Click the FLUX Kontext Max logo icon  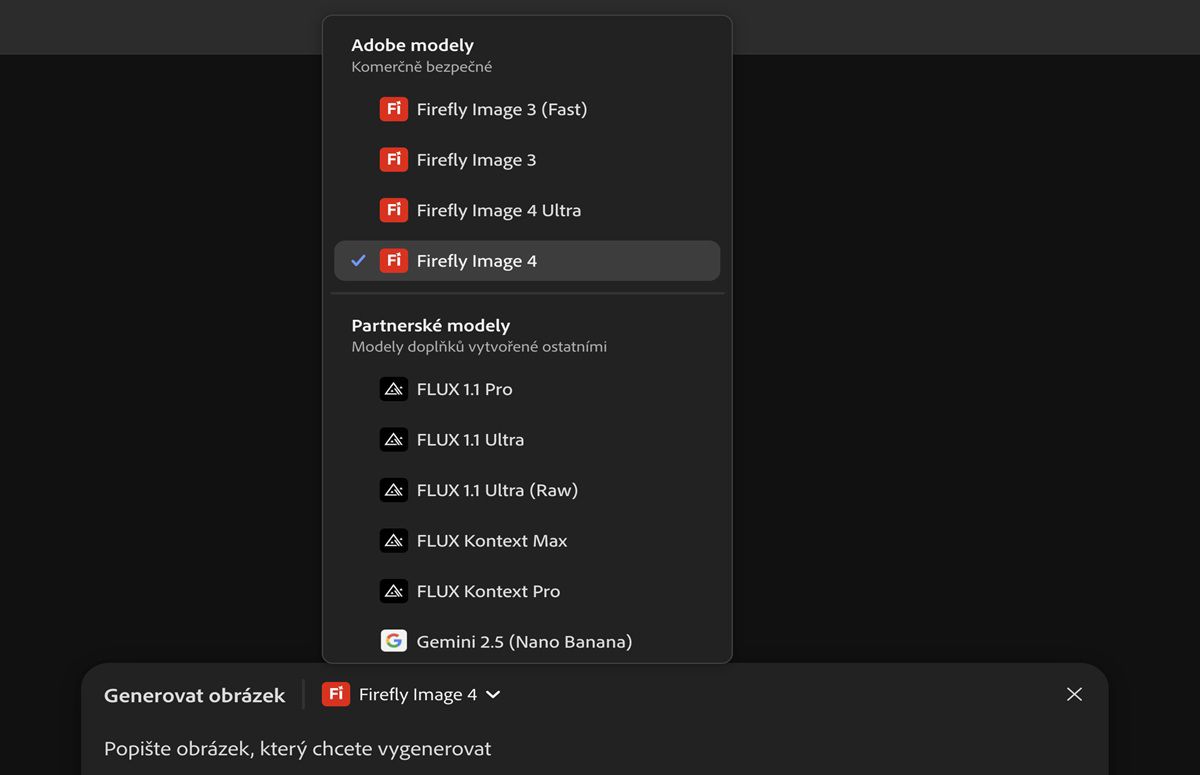coord(394,541)
